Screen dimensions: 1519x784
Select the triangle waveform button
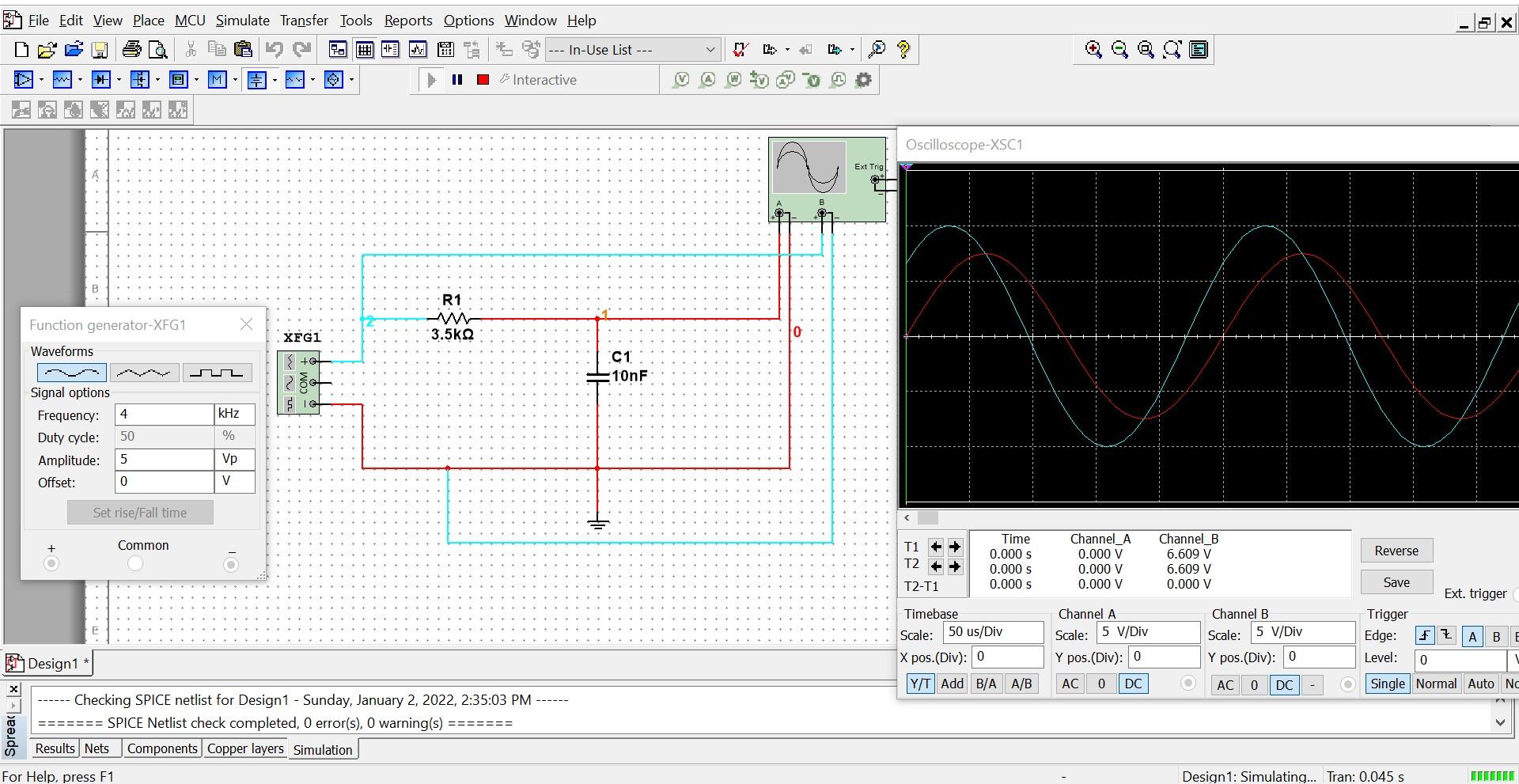[x=144, y=373]
